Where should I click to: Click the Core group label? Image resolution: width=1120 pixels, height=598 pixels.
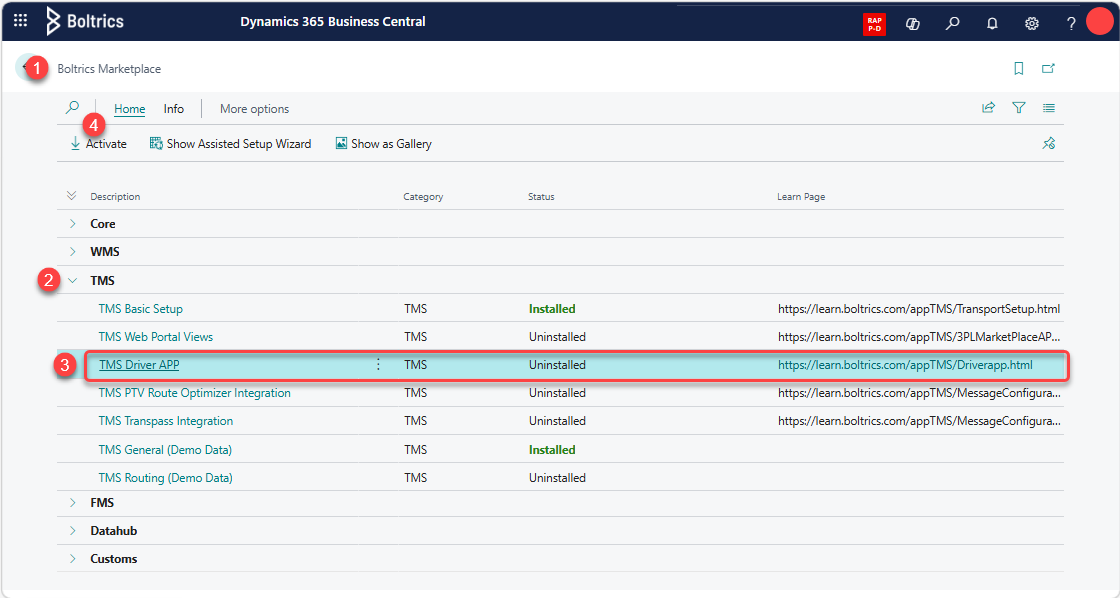pyautogui.click(x=103, y=224)
